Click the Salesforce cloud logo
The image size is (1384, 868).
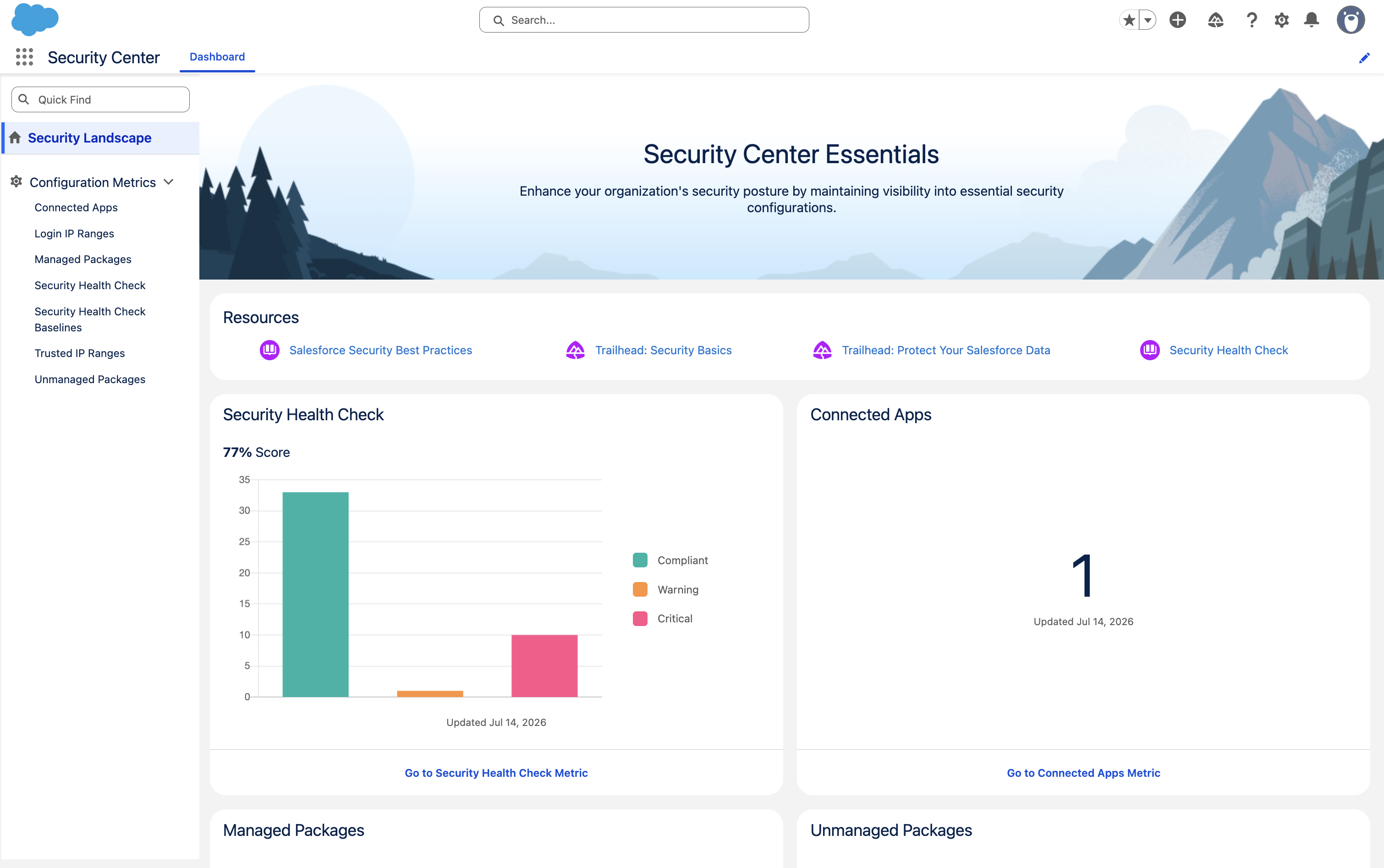click(x=35, y=20)
